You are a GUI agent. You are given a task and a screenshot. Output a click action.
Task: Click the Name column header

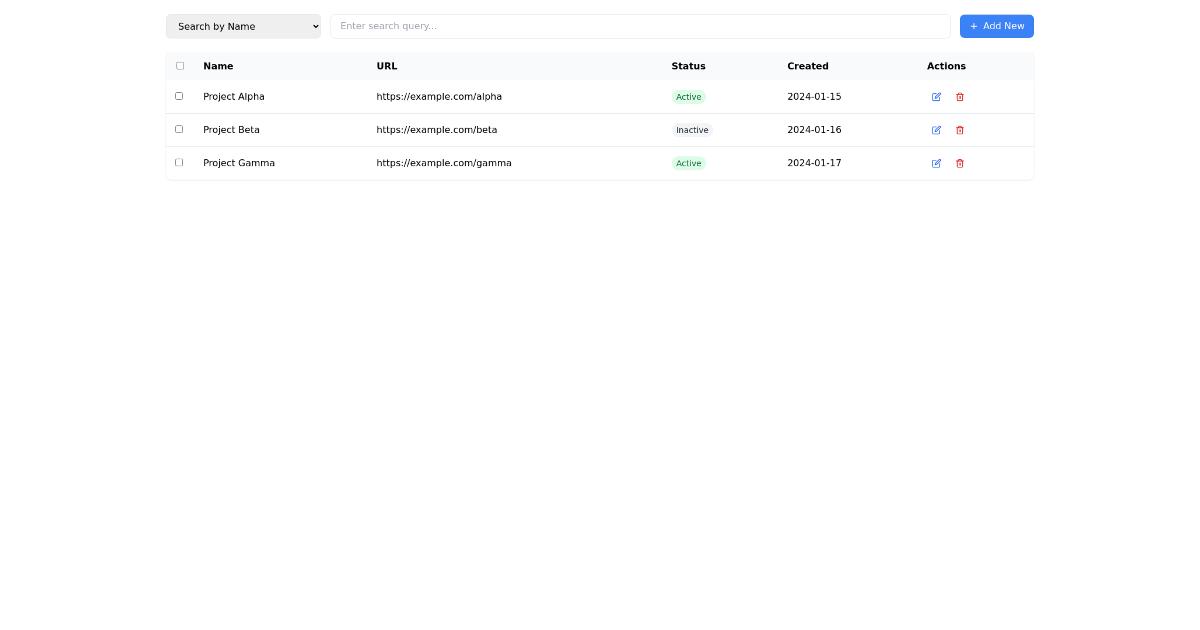click(218, 66)
